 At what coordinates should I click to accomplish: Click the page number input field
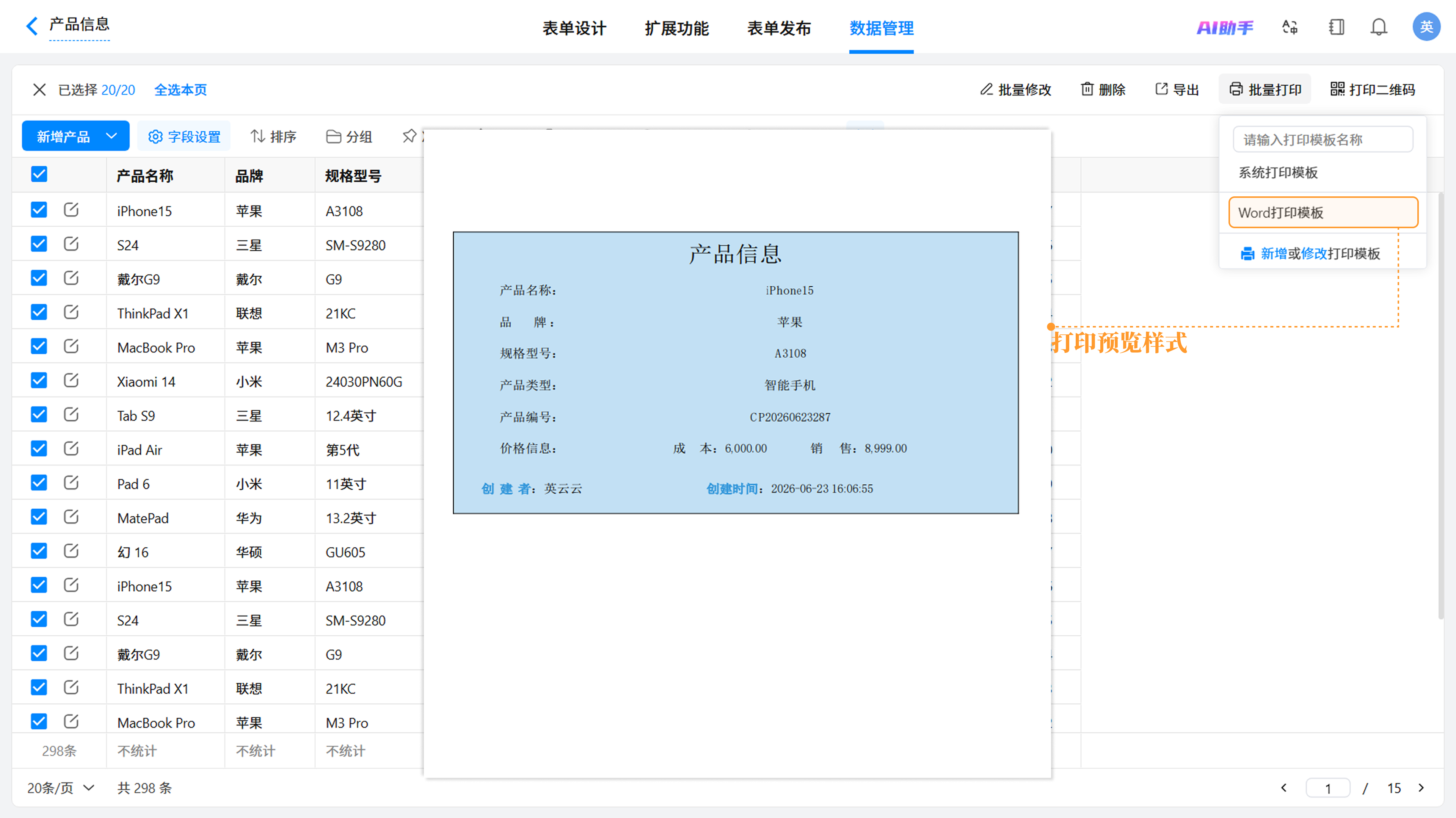pyautogui.click(x=1328, y=788)
